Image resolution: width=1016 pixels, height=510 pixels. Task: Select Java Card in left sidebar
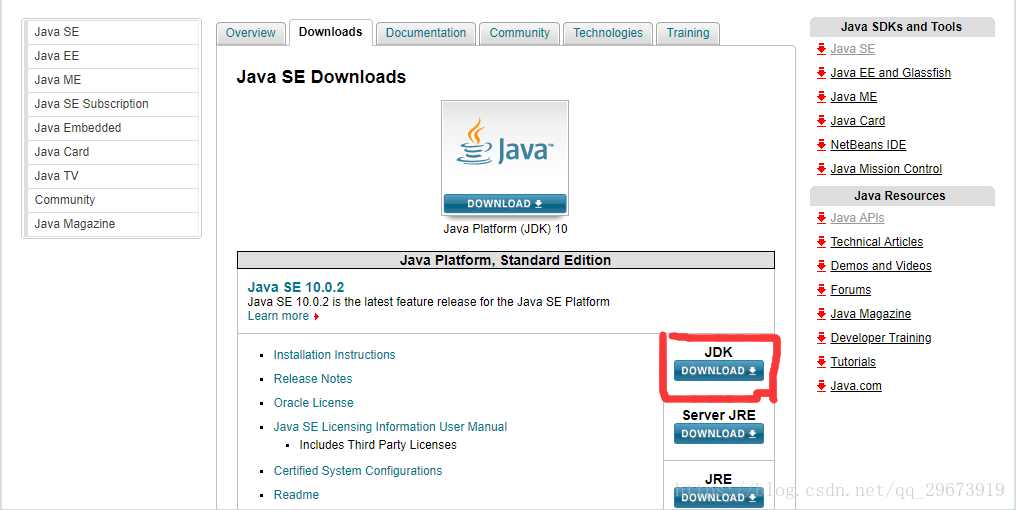pyautogui.click(x=111, y=152)
